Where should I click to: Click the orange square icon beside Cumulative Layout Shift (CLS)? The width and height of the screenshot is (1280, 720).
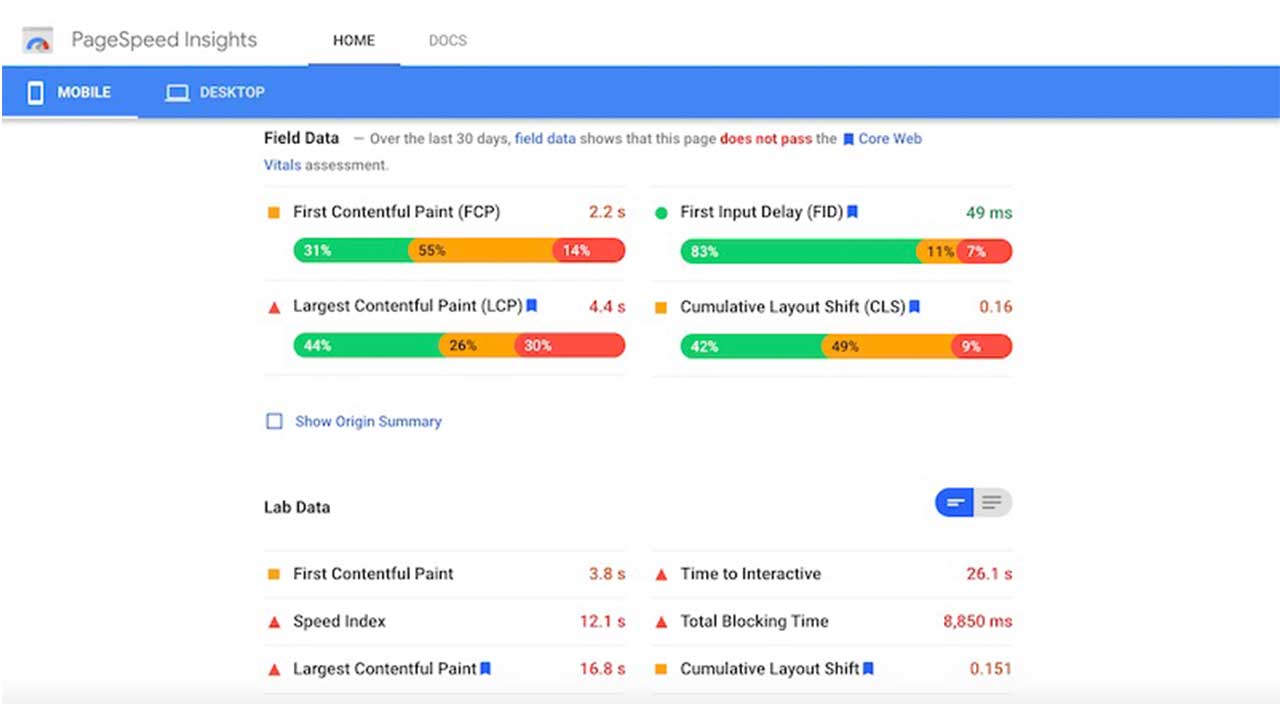[661, 308]
